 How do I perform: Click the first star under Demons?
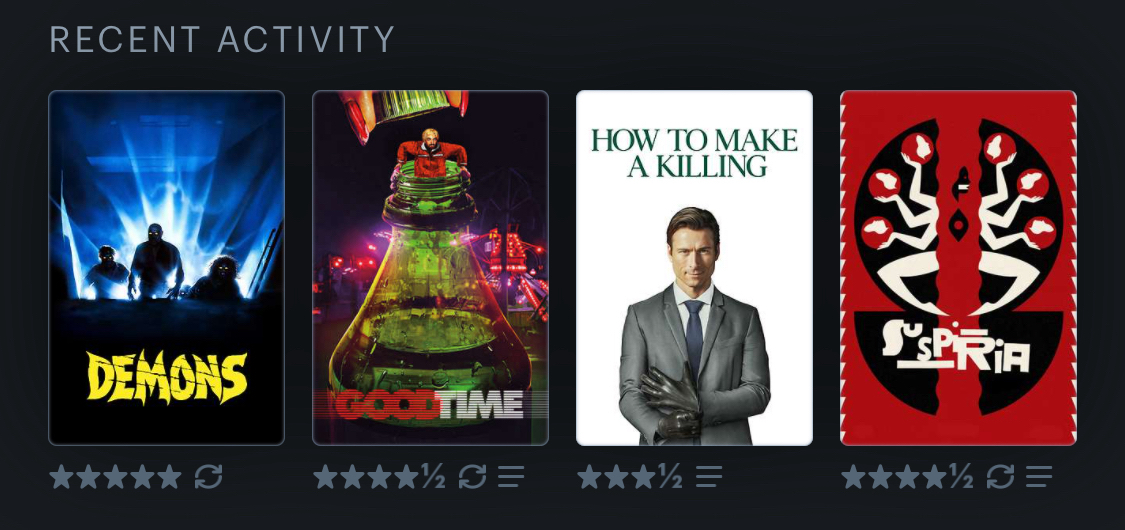tap(61, 476)
